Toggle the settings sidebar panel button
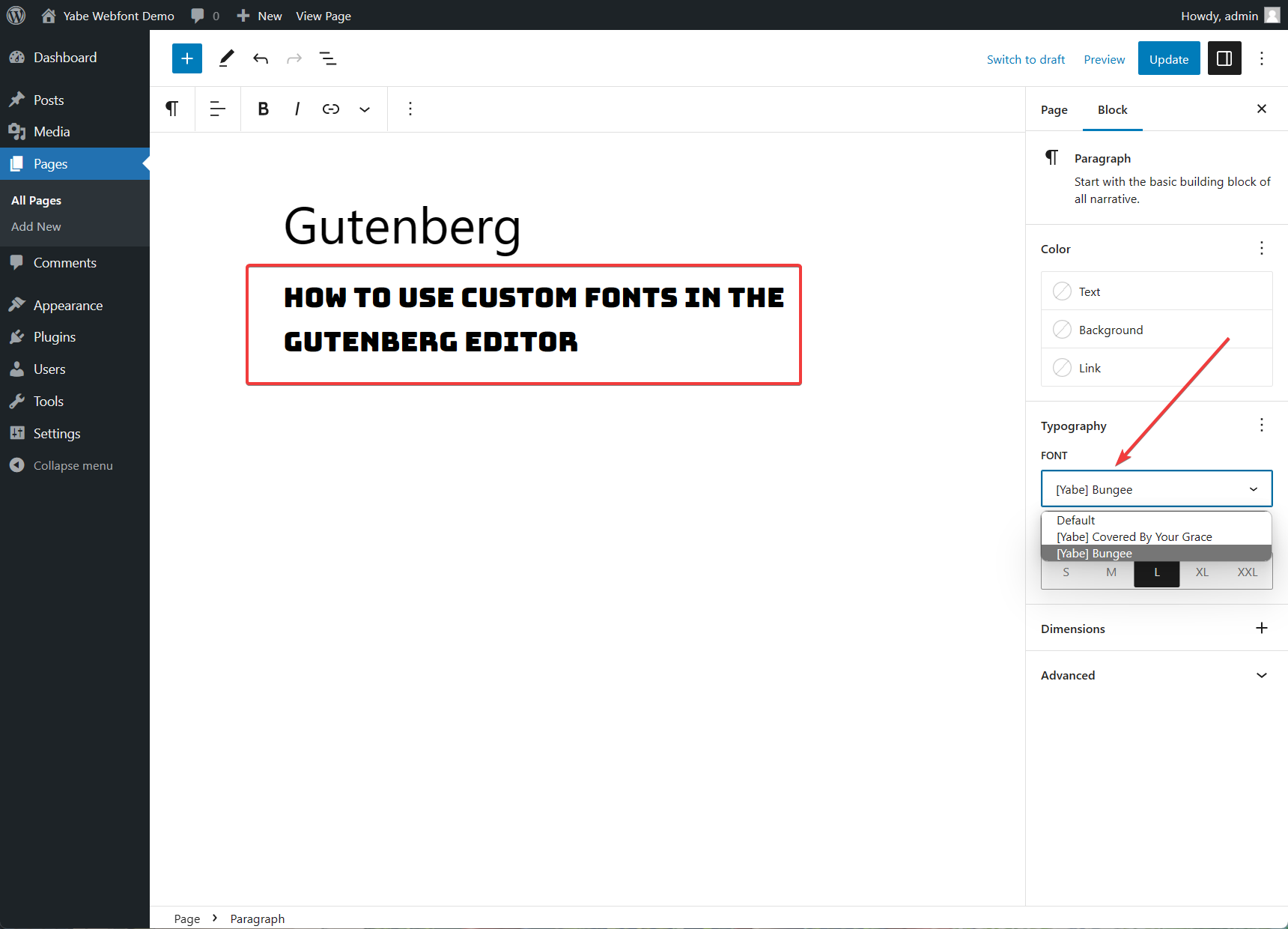Image resolution: width=1288 pixels, height=929 pixels. point(1224,58)
